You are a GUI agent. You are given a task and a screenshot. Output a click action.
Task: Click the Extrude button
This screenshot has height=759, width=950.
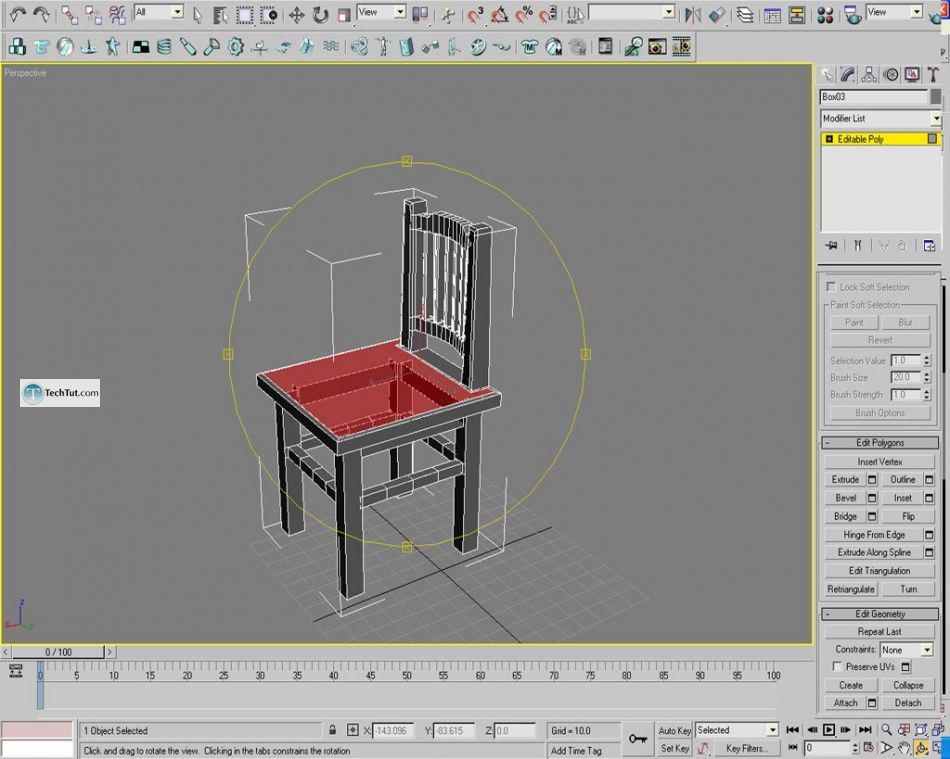(x=845, y=480)
